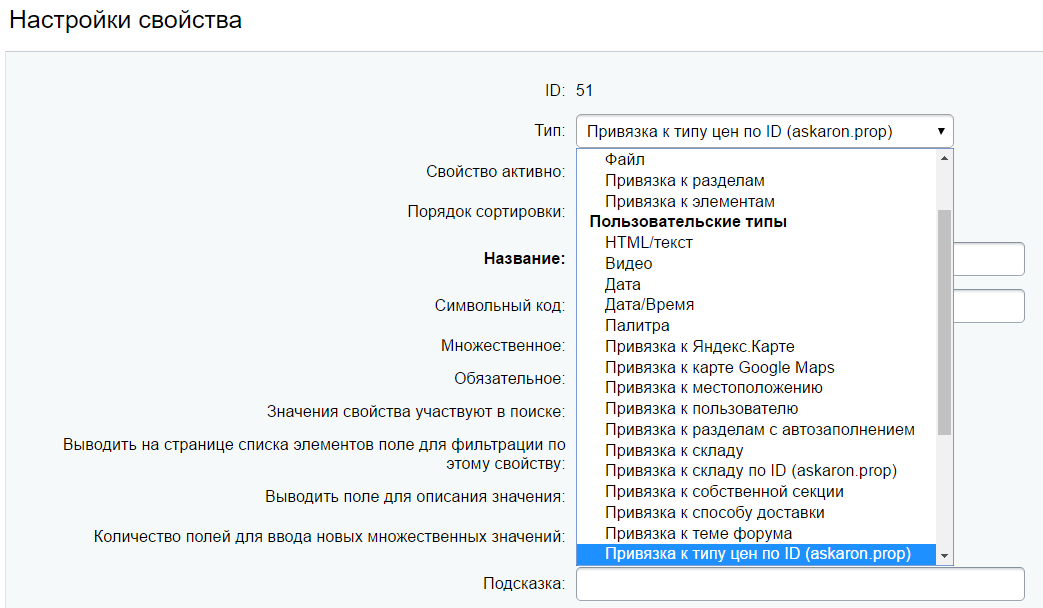This screenshot has width=1043, height=608.
Task: Choose Привязка к пользователю type
Action: 701,409
